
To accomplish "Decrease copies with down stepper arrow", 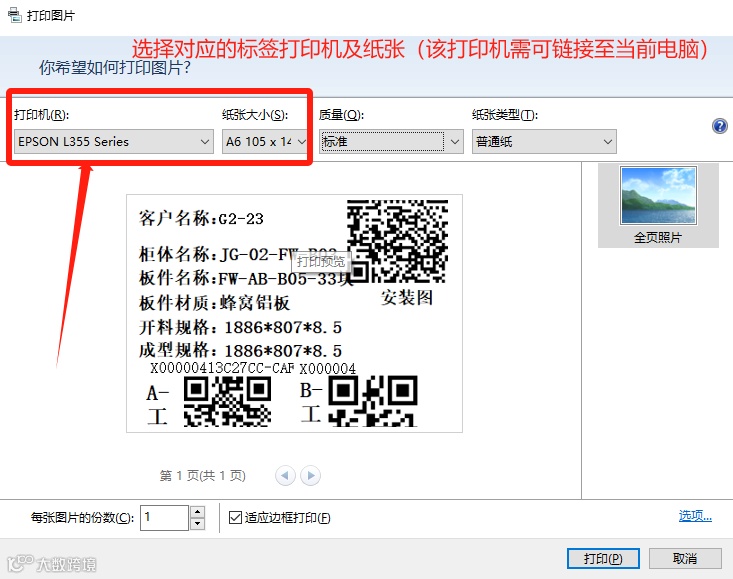I will point(198,523).
